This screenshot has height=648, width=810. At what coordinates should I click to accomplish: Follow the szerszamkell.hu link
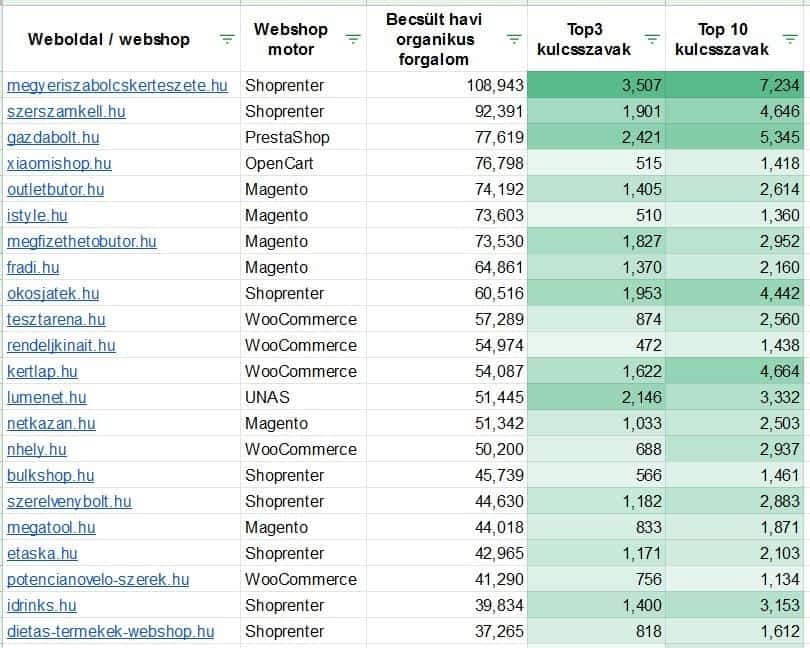(x=66, y=112)
